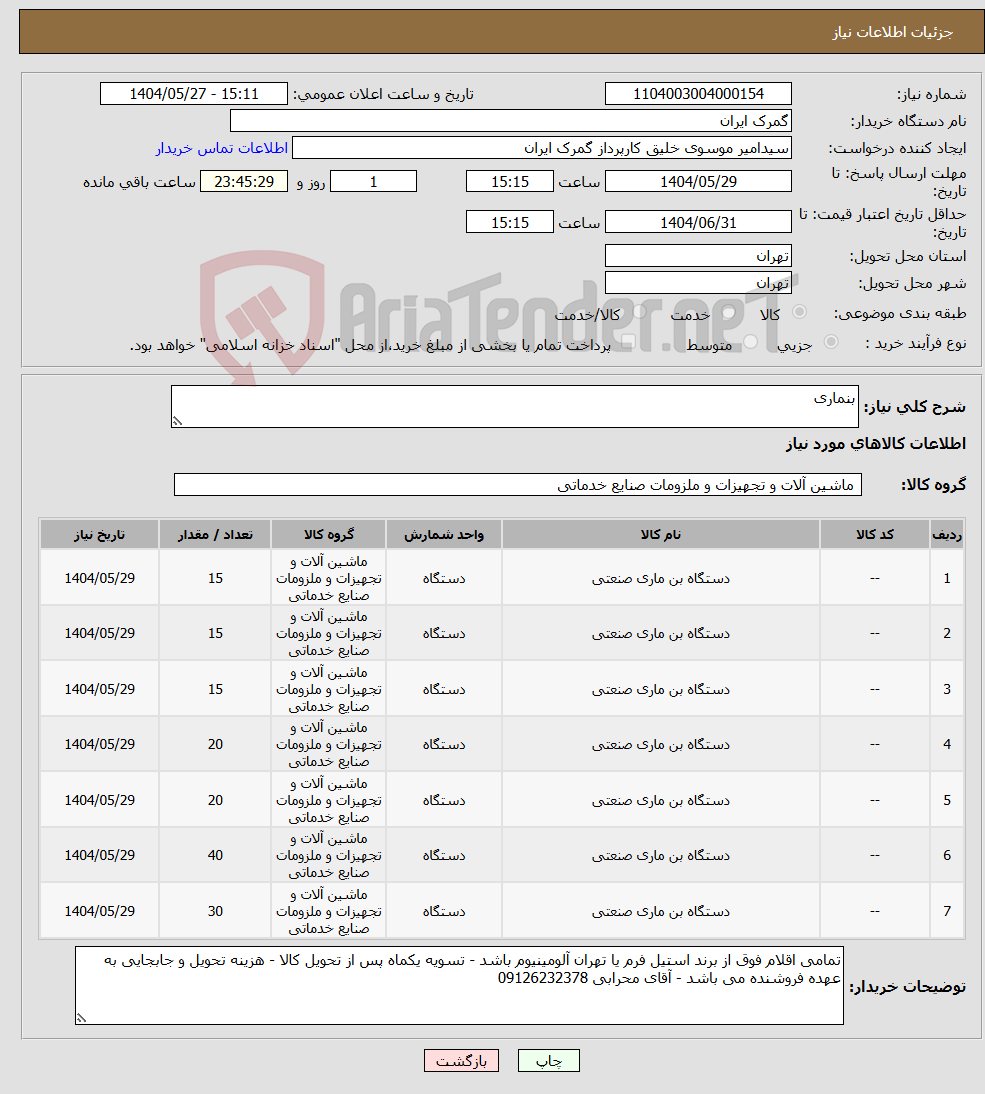Viewport: 985px width, 1094px height.
Task: Click the response deadline time field 15:15
Action: point(510,181)
